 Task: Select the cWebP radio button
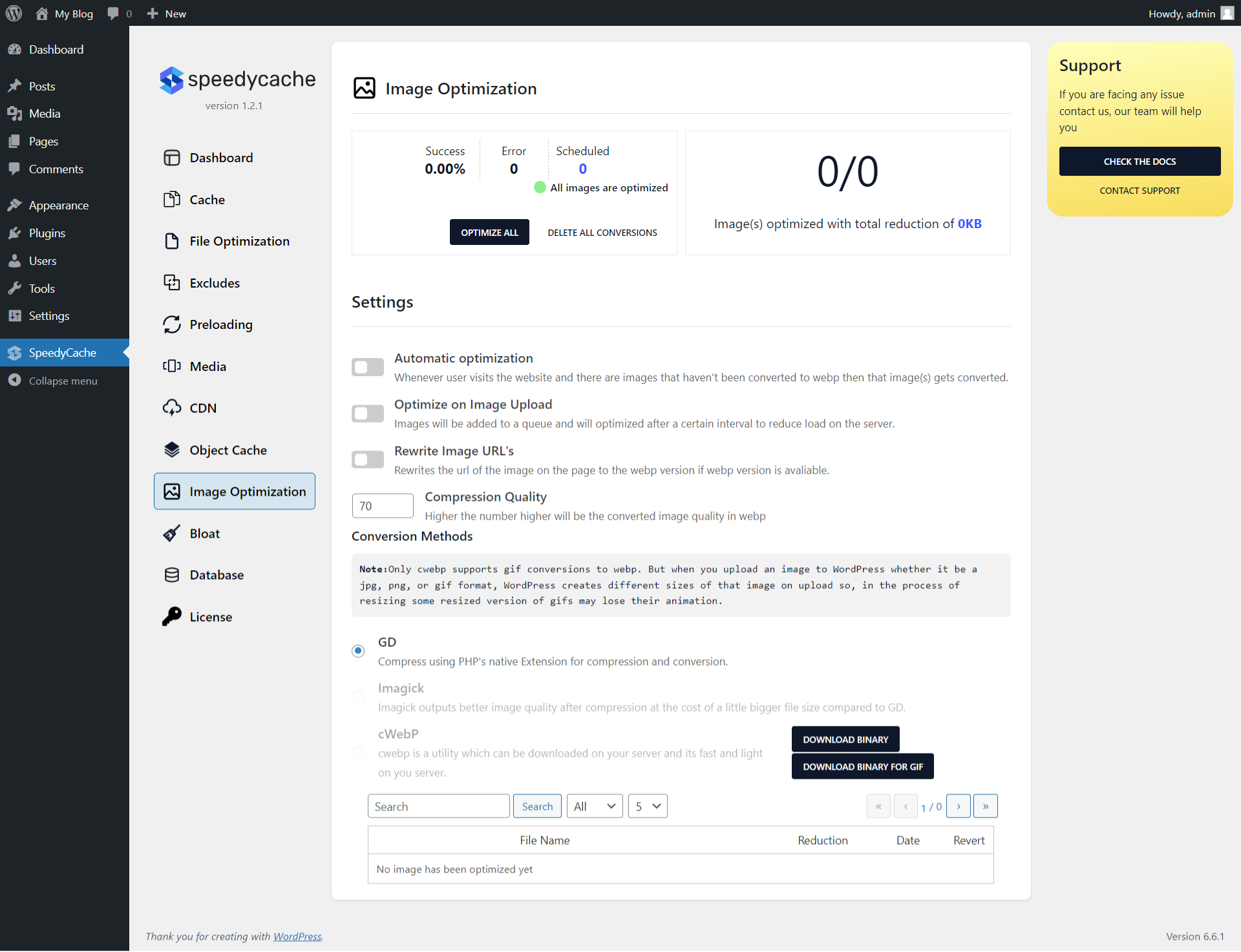pyautogui.click(x=358, y=753)
